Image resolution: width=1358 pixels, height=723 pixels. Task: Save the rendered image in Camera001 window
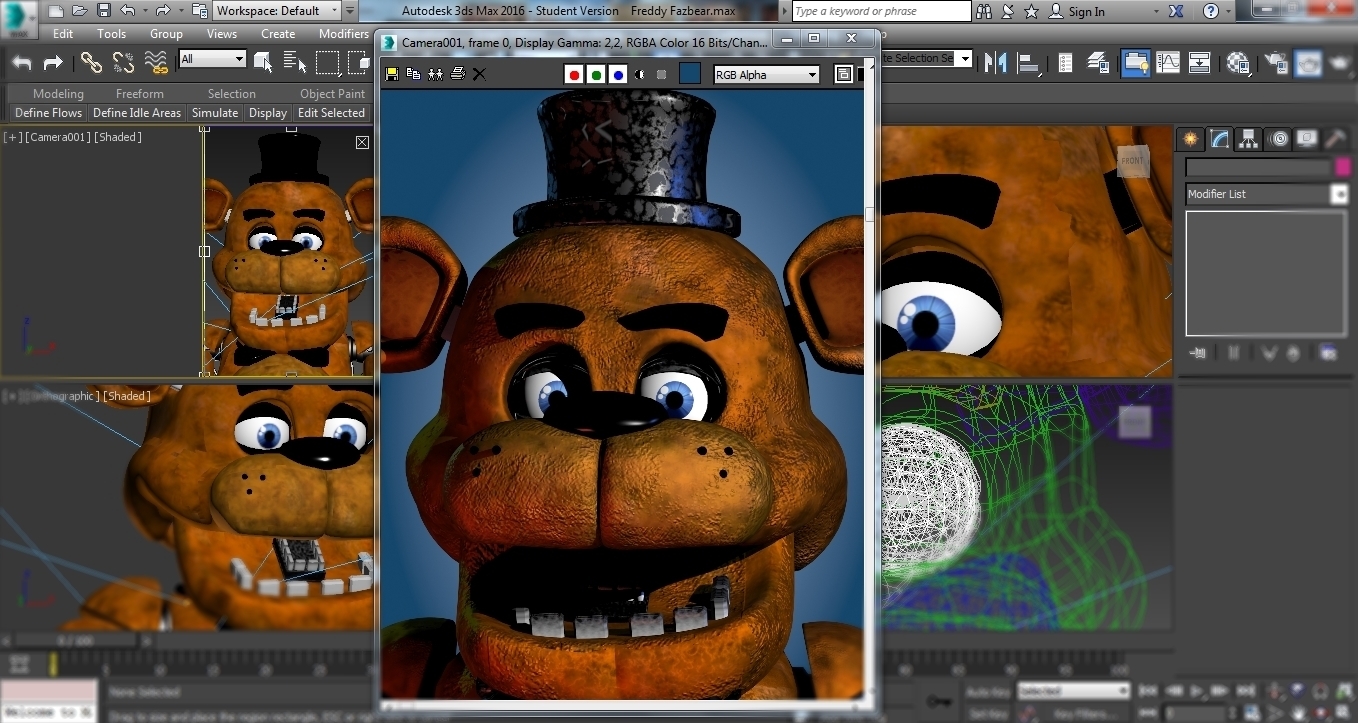[392, 74]
